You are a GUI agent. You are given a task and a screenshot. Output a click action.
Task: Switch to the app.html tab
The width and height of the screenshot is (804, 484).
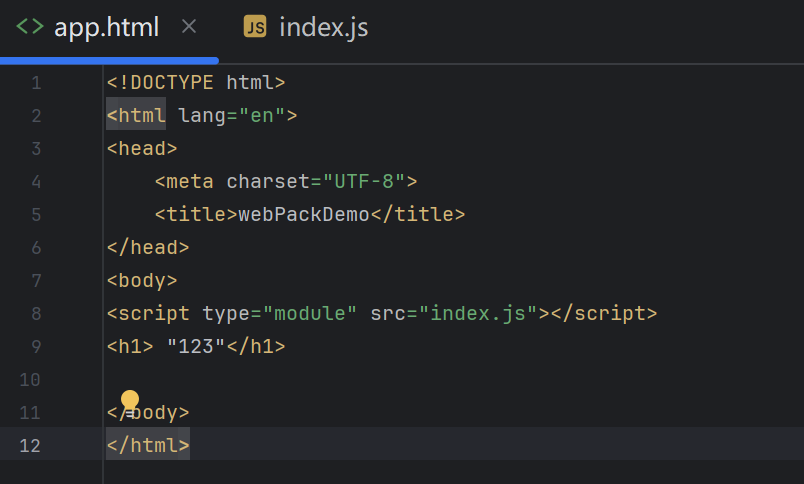[x=107, y=27]
